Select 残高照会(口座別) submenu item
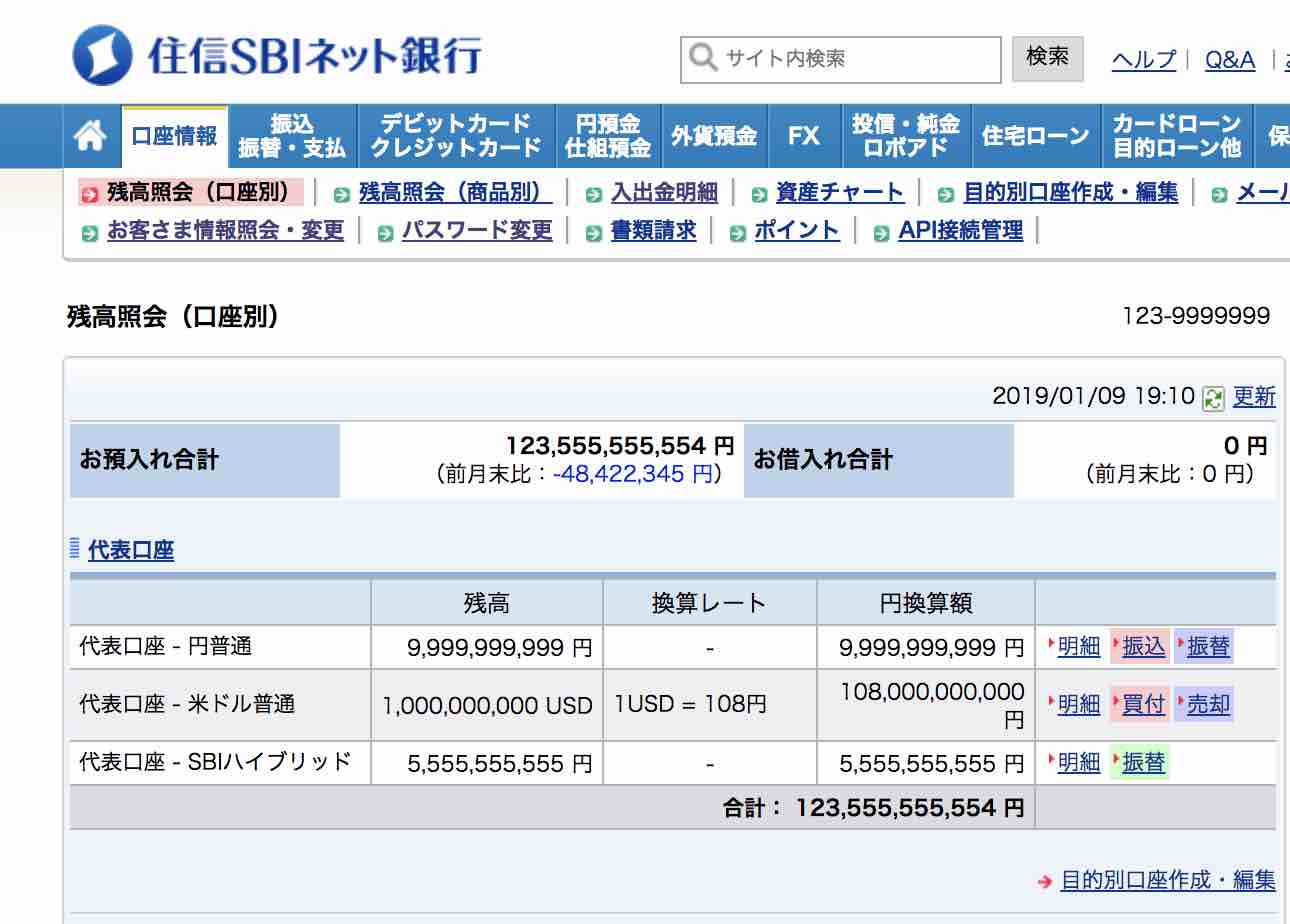The height and width of the screenshot is (924, 1290). pyautogui.click(x=191, y=192)
